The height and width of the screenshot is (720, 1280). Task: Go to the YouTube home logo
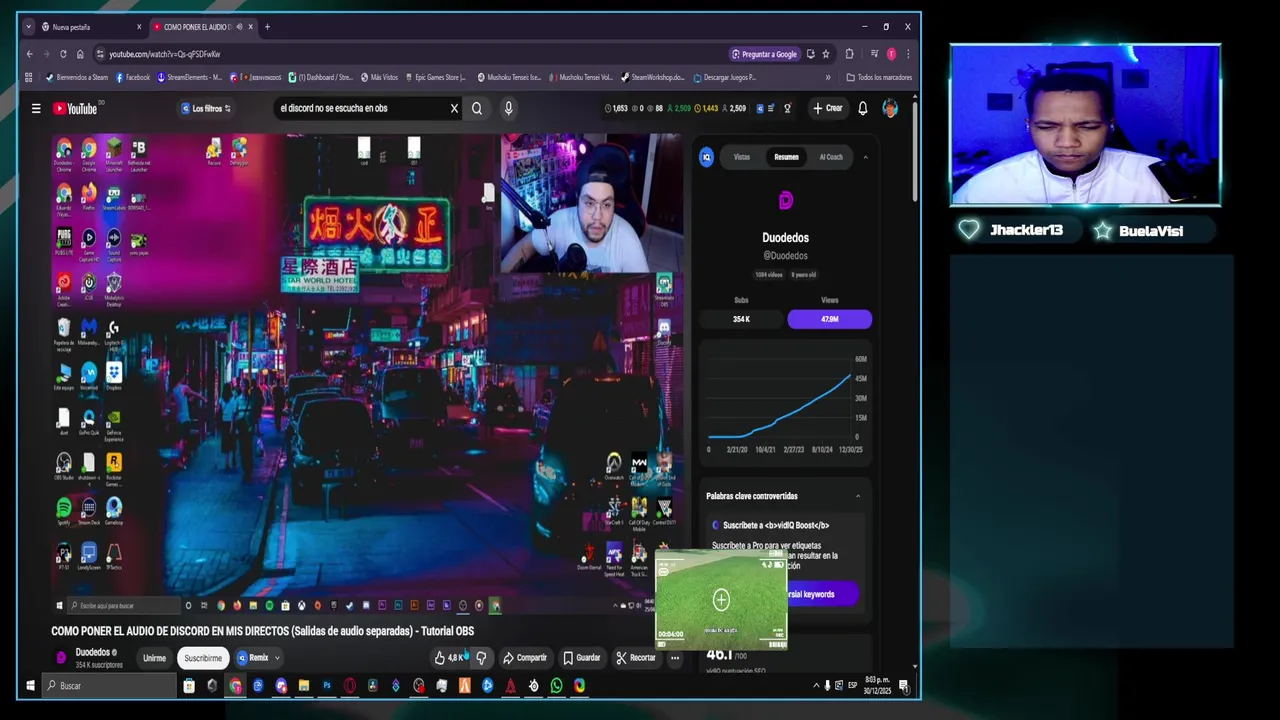coord(75,108)
